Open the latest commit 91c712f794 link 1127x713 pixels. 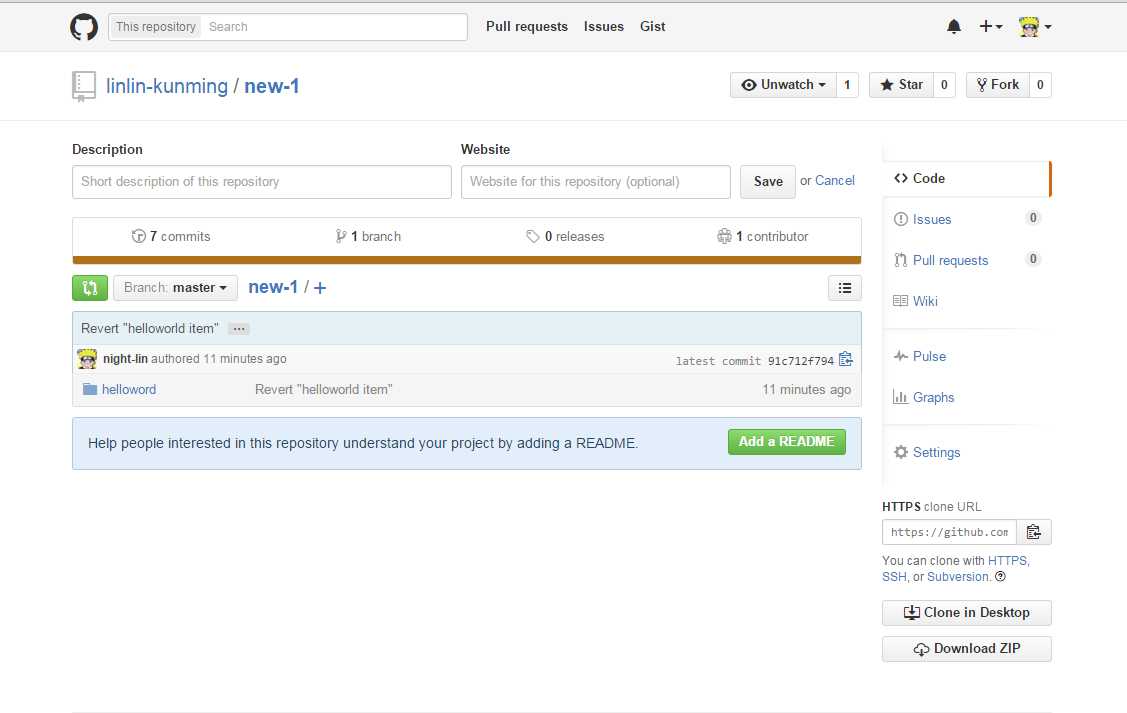[801, 361]
